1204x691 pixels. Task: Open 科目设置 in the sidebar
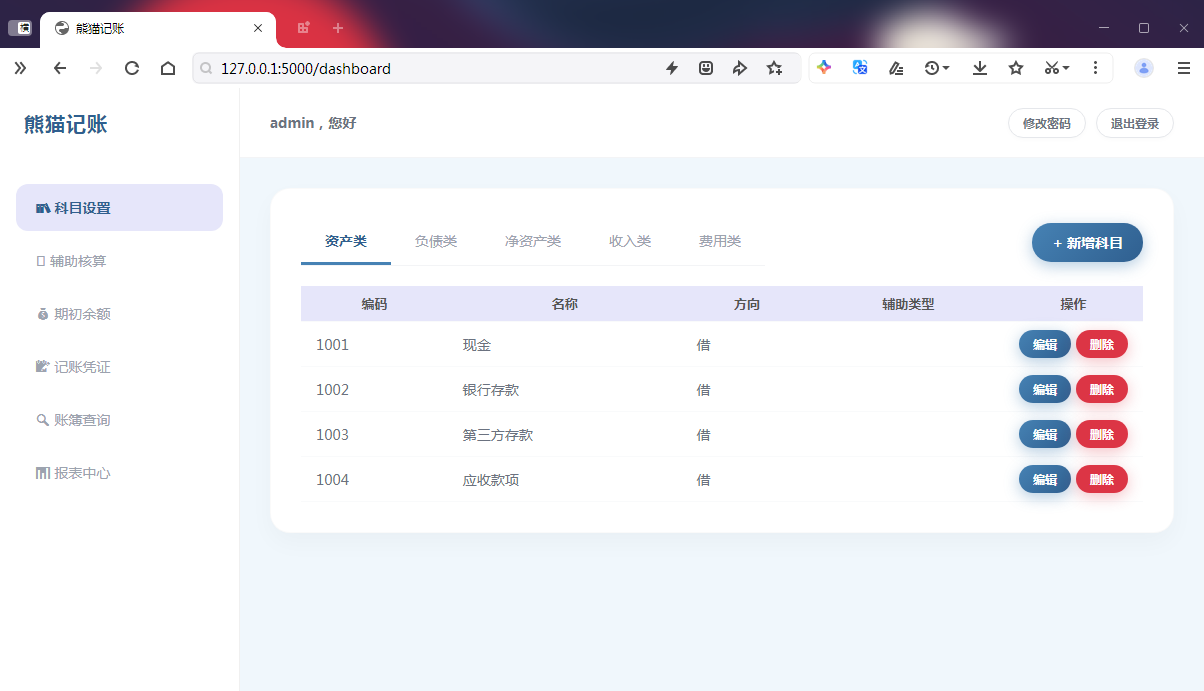pyautogui.click(x=119, y=208)
